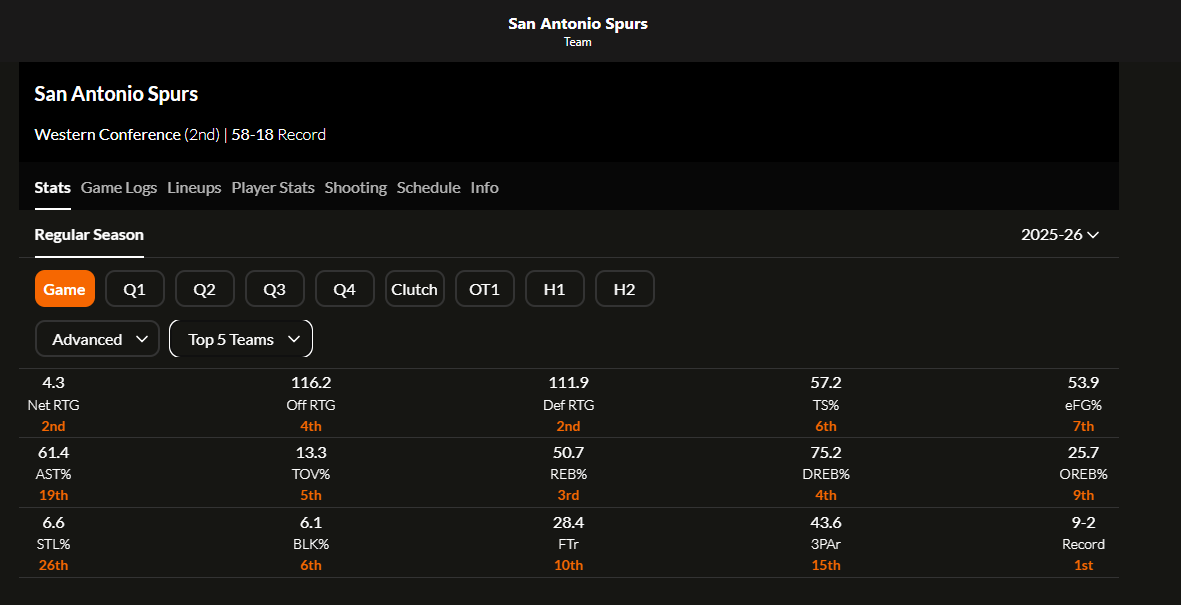Click the San Antonio Spurs team heading
1181x605 pixels.
116,94
